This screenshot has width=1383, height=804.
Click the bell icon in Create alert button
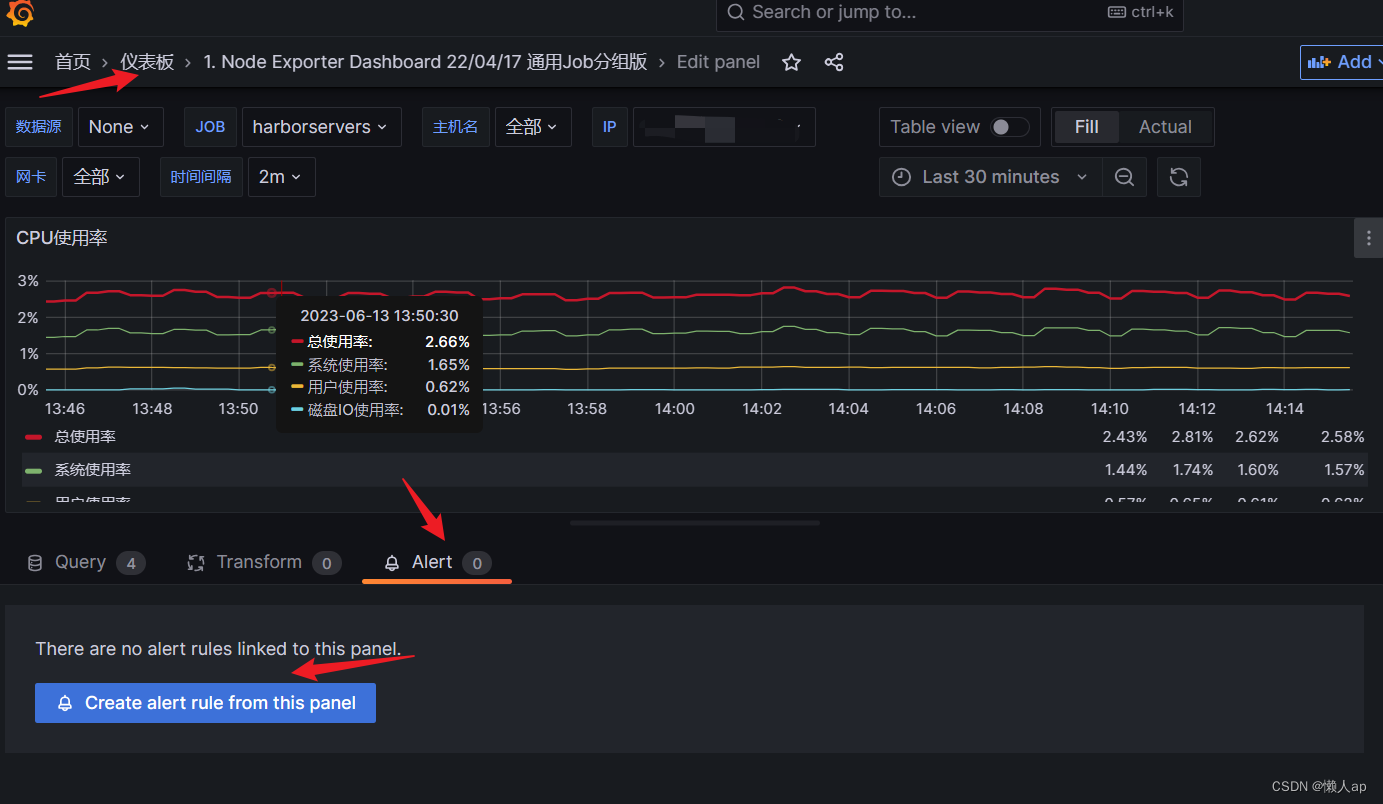click(65, 703)
